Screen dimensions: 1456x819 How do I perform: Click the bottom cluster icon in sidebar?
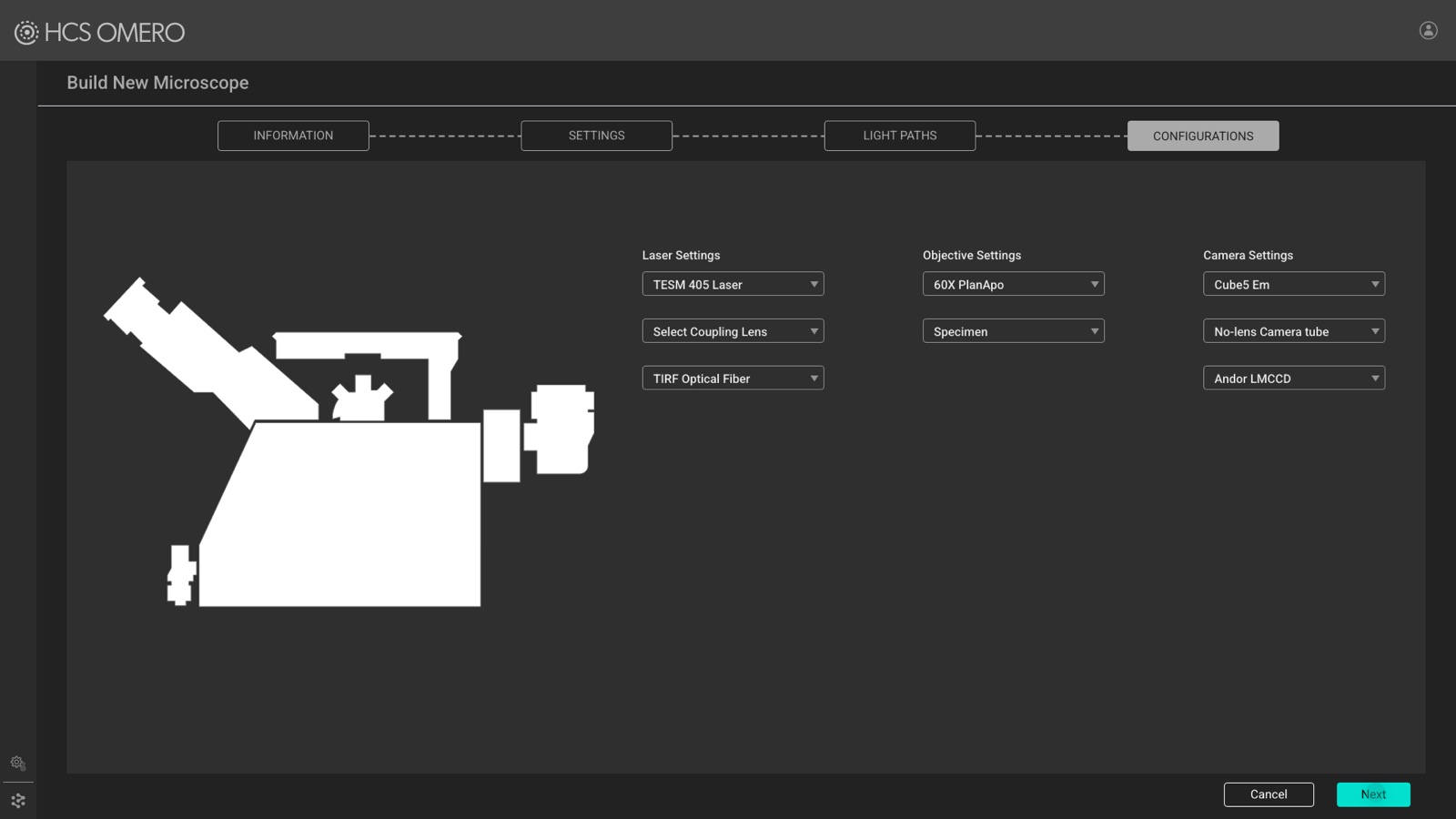(x=18, y=801)
